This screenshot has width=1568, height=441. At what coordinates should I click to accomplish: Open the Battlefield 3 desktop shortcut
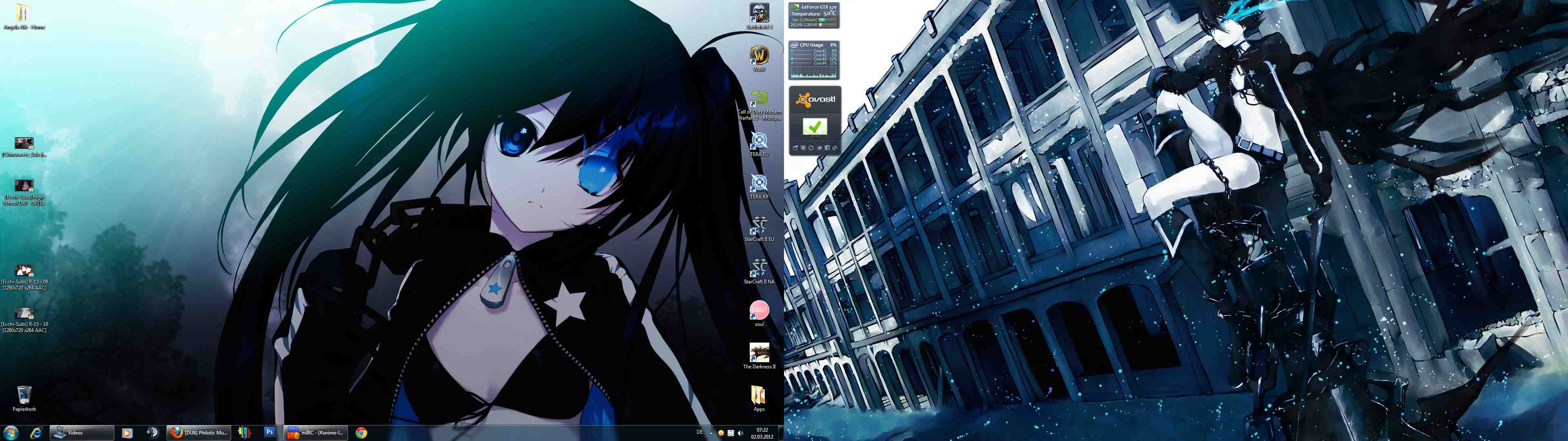coord(759,16)
